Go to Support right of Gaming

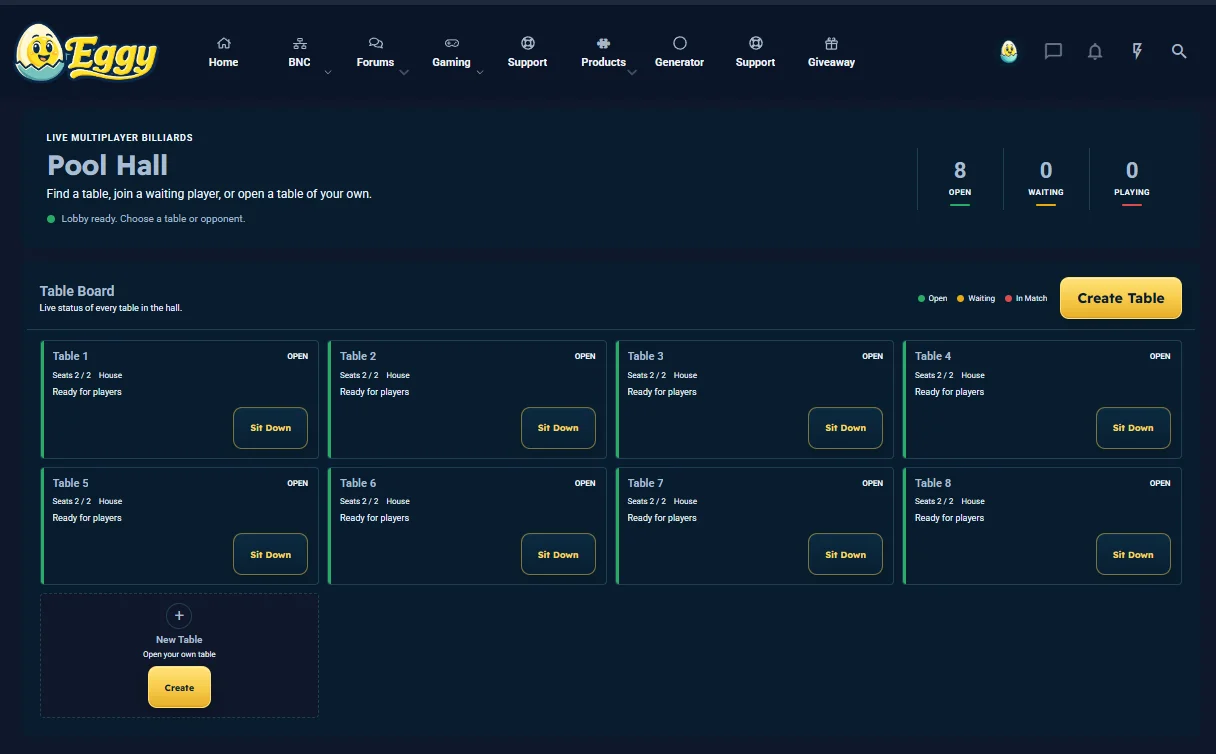527,52
